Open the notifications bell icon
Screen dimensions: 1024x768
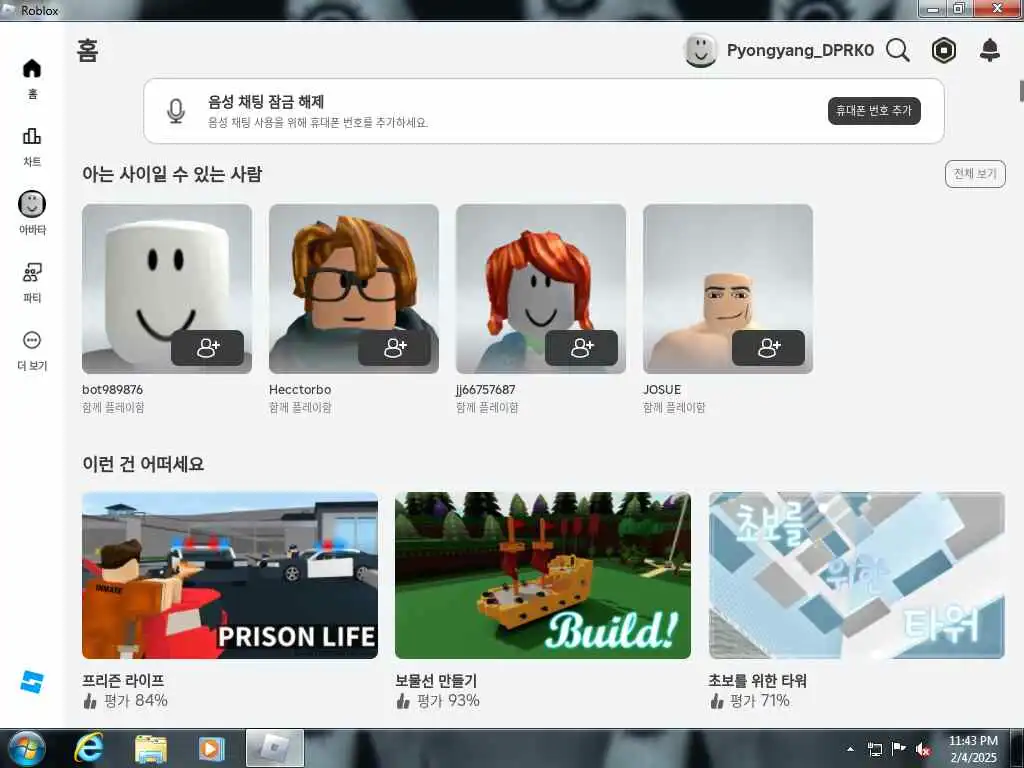990,50
